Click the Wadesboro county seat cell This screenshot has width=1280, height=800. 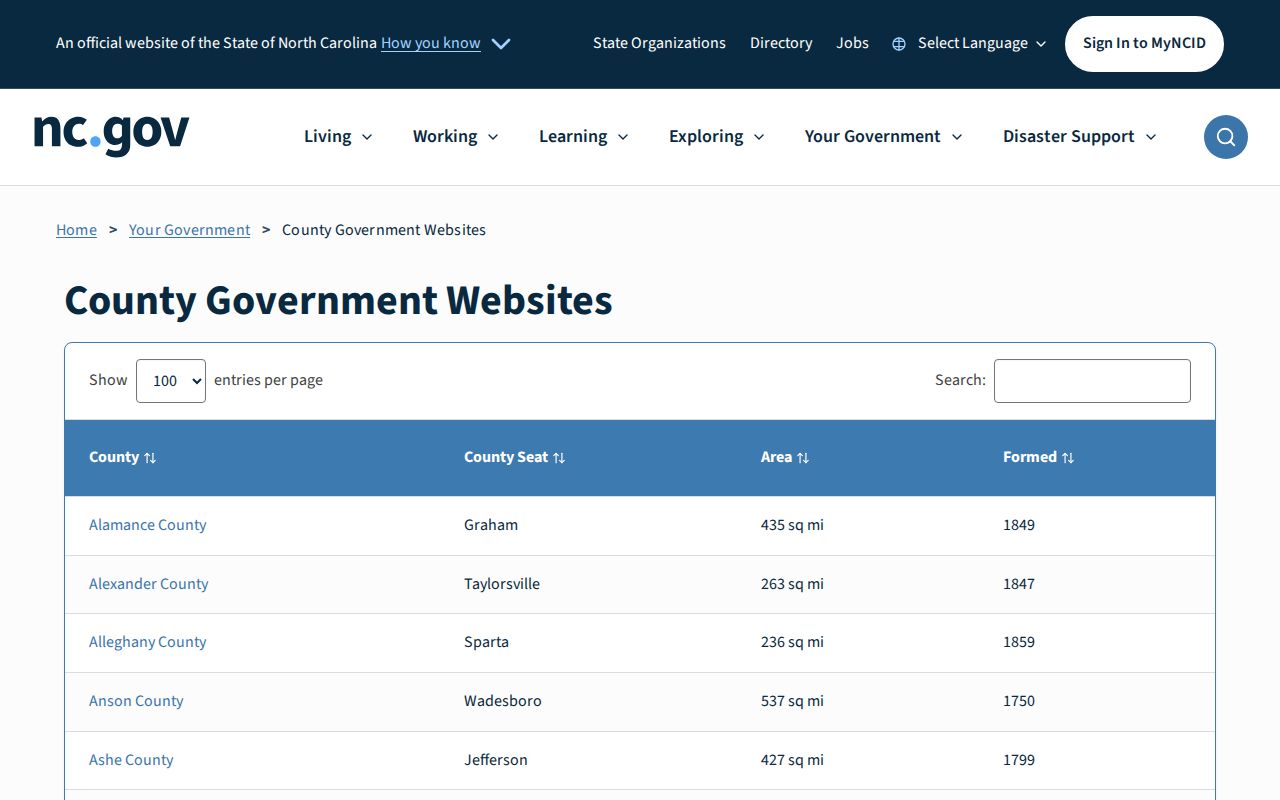[503, 701]
